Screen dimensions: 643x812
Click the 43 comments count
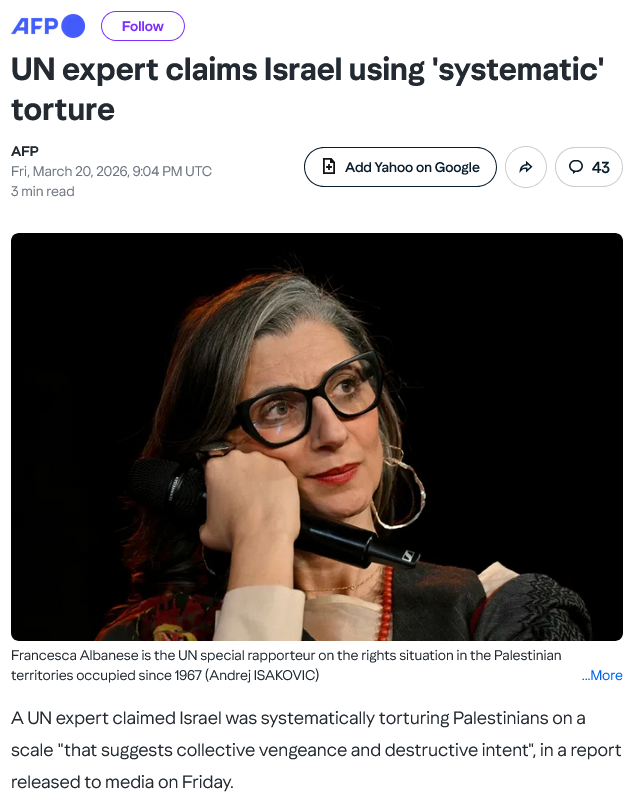[601, 167]
